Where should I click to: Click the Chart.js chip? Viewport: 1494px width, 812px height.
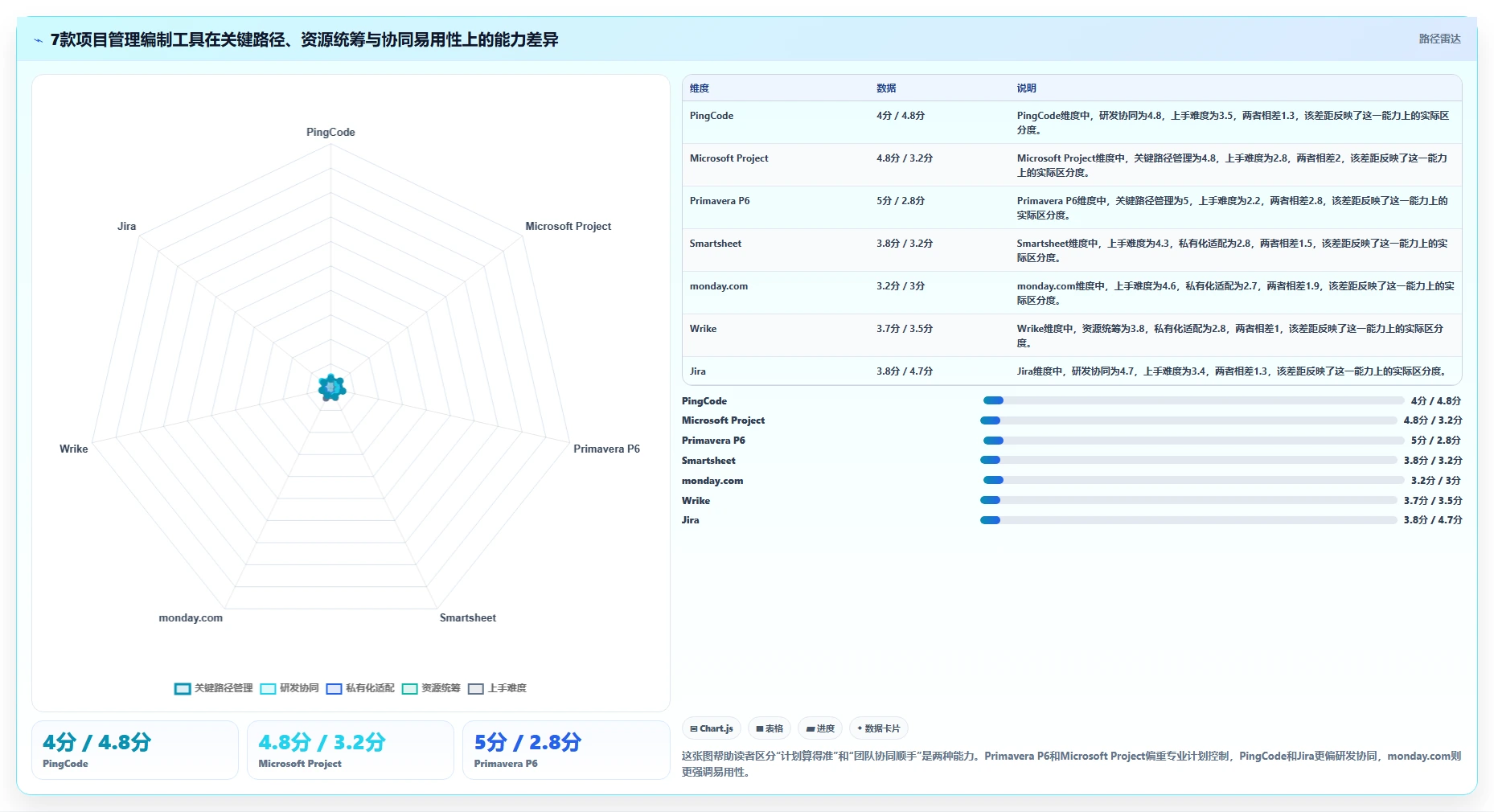pos(712,728)
